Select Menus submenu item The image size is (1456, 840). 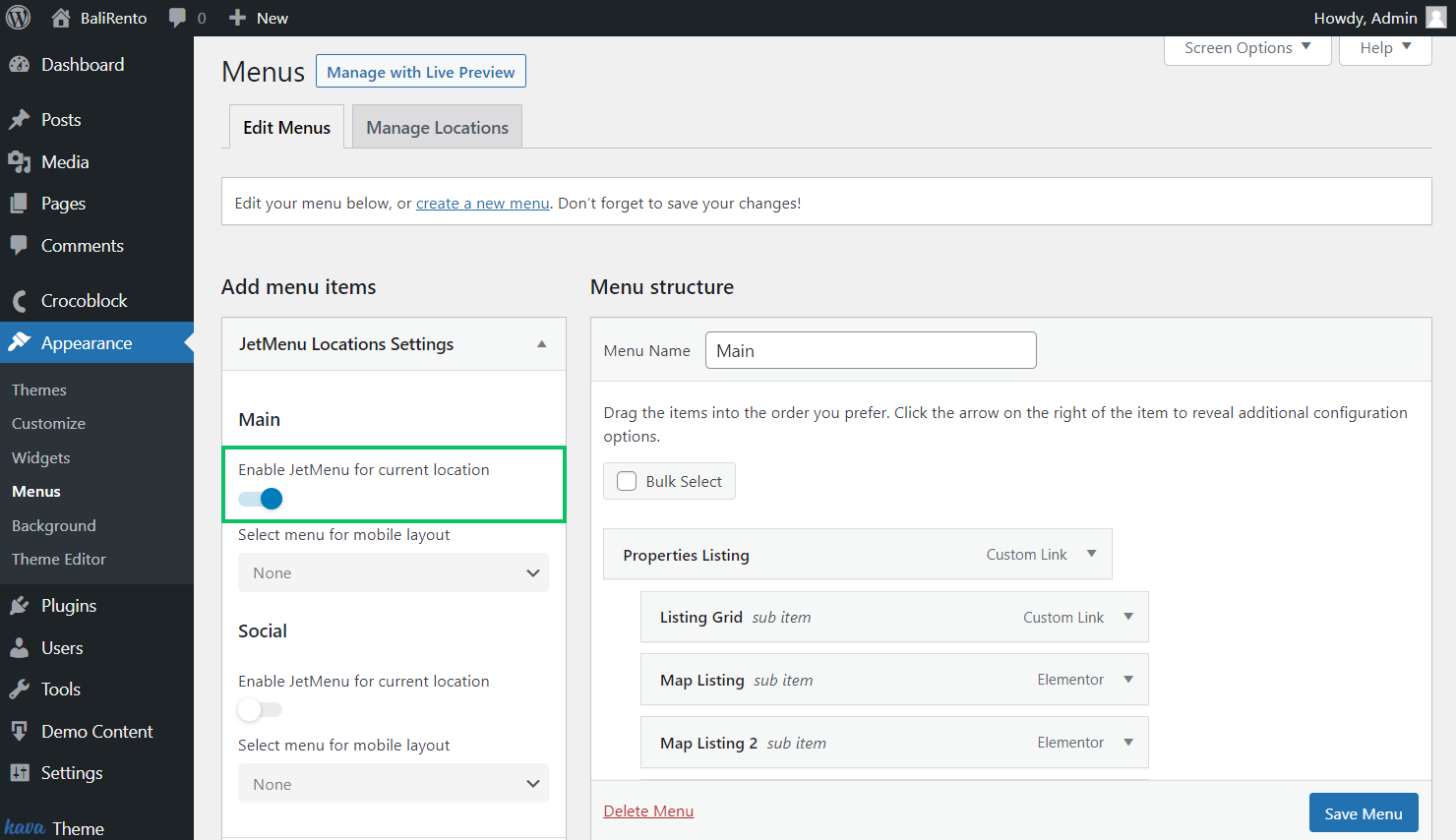36,491
